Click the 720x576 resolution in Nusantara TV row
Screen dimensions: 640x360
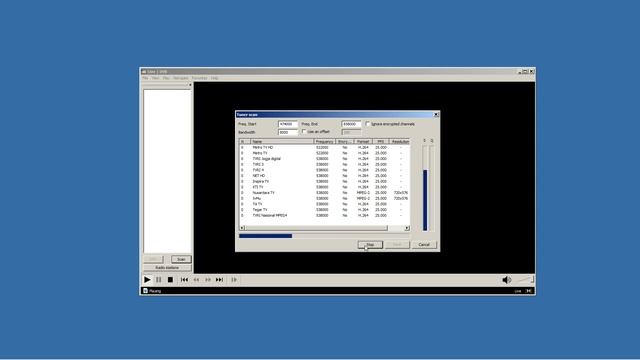point(401,193)
